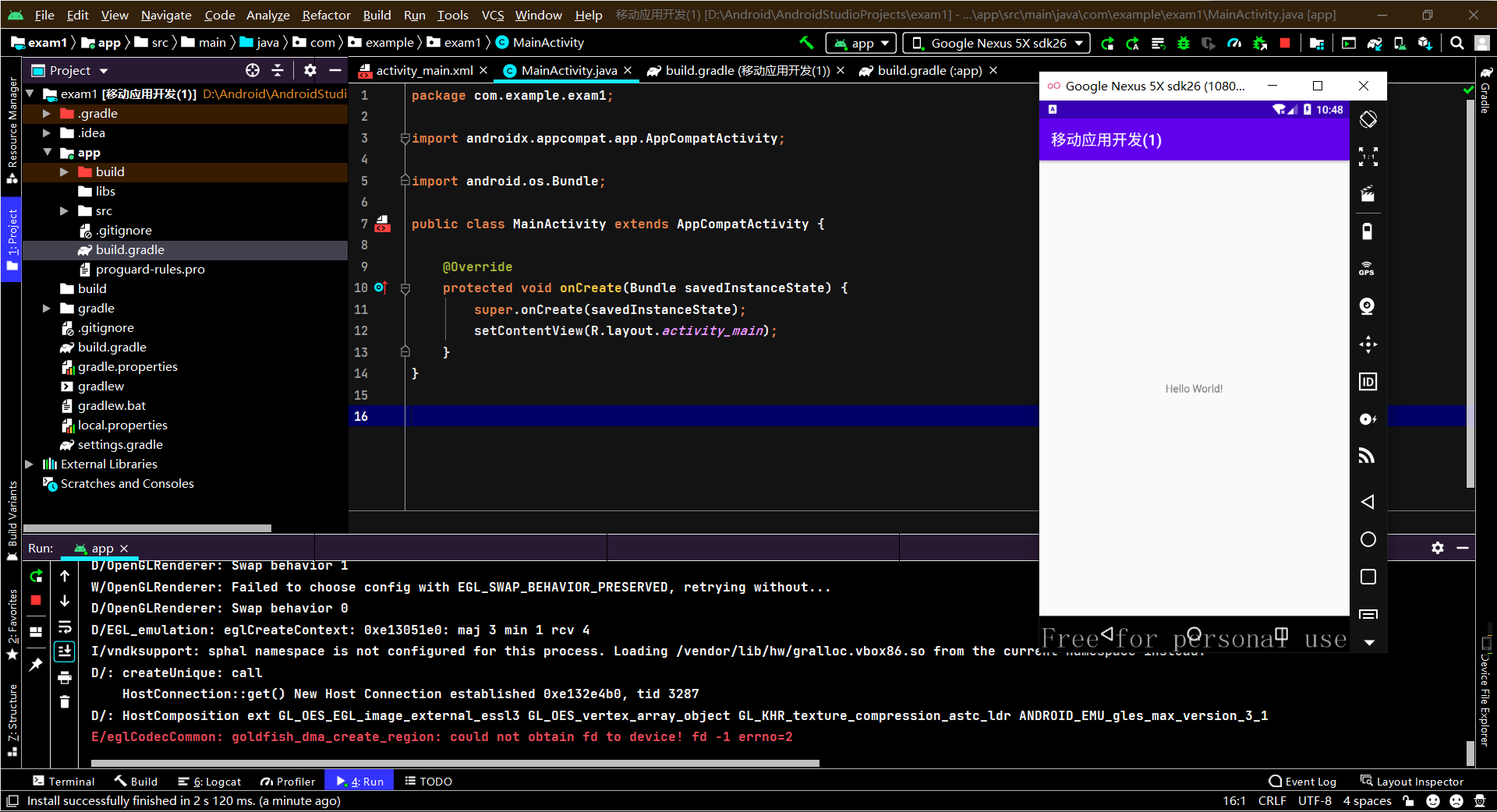Click the Project tree horizontal scrollbar

(147, 528)
